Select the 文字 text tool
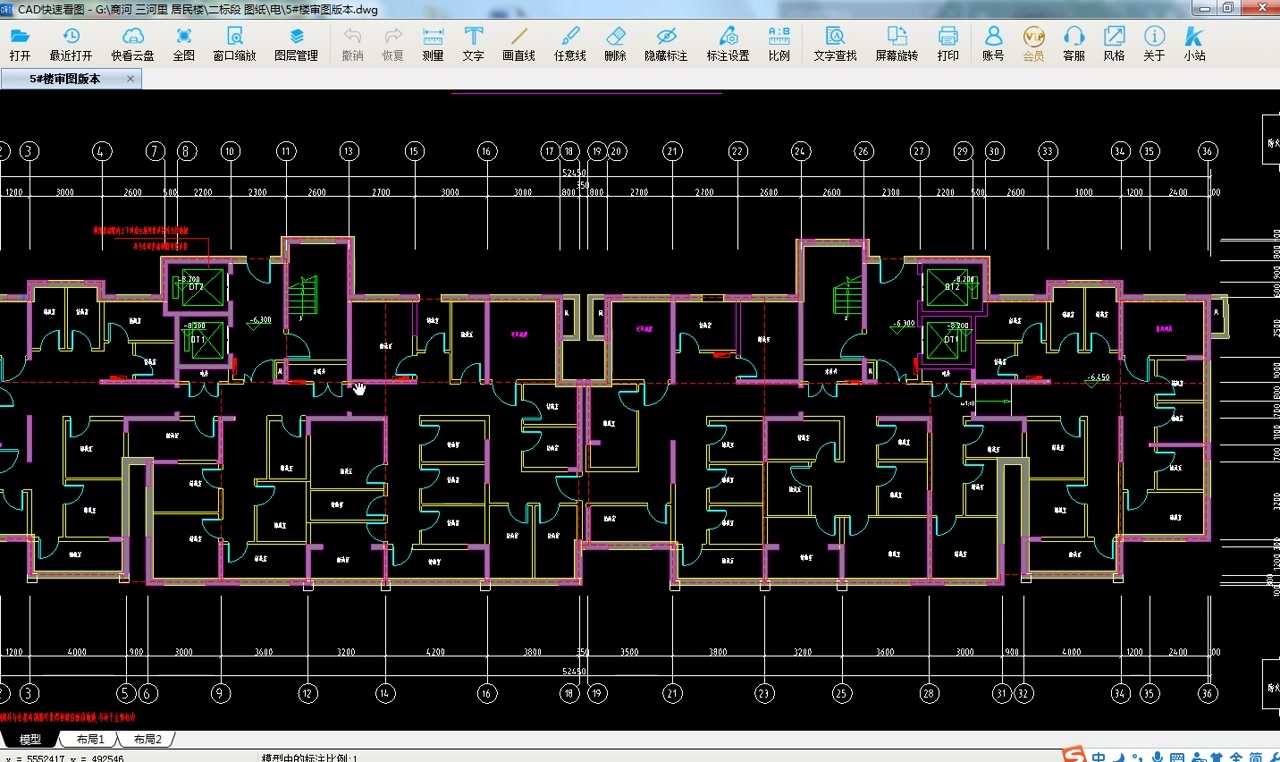The image size is (1280, 762). pyautogui.click(x=473, y=44)
